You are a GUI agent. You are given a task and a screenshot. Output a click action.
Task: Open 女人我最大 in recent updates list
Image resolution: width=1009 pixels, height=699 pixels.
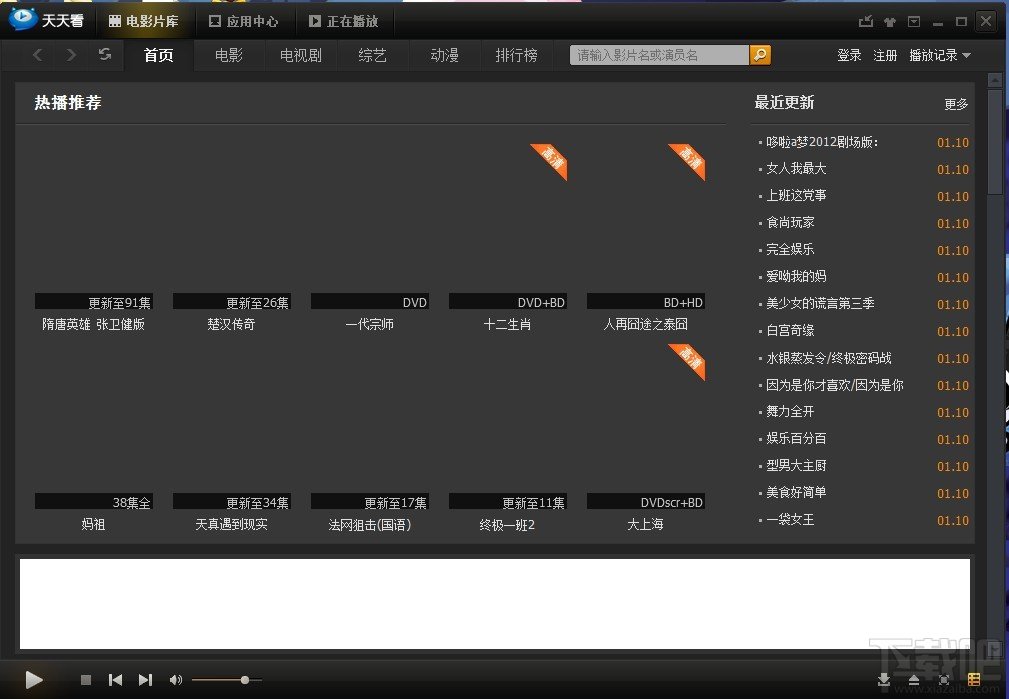coord(796,169)
